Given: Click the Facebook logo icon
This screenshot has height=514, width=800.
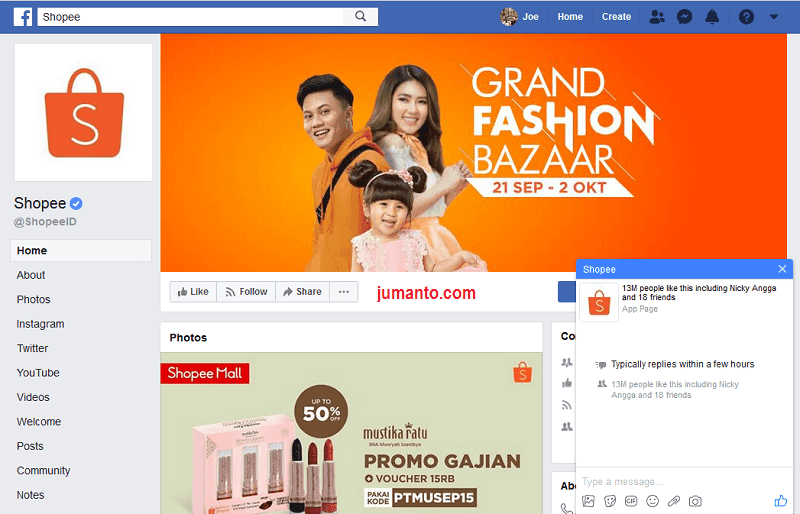Looking at the screenshot, I should 22,17.
